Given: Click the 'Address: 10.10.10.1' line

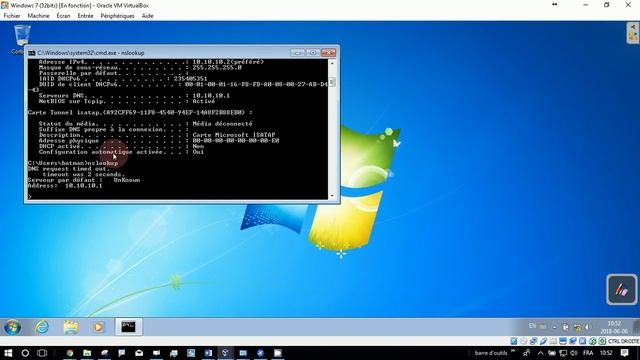Looking at the screenshot, I should click(65, 186).
